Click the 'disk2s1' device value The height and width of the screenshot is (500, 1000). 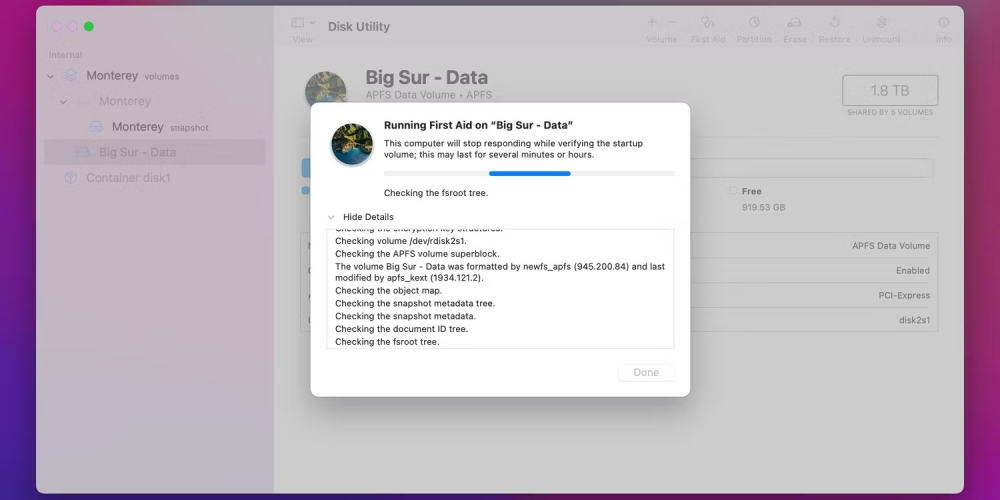915,320
